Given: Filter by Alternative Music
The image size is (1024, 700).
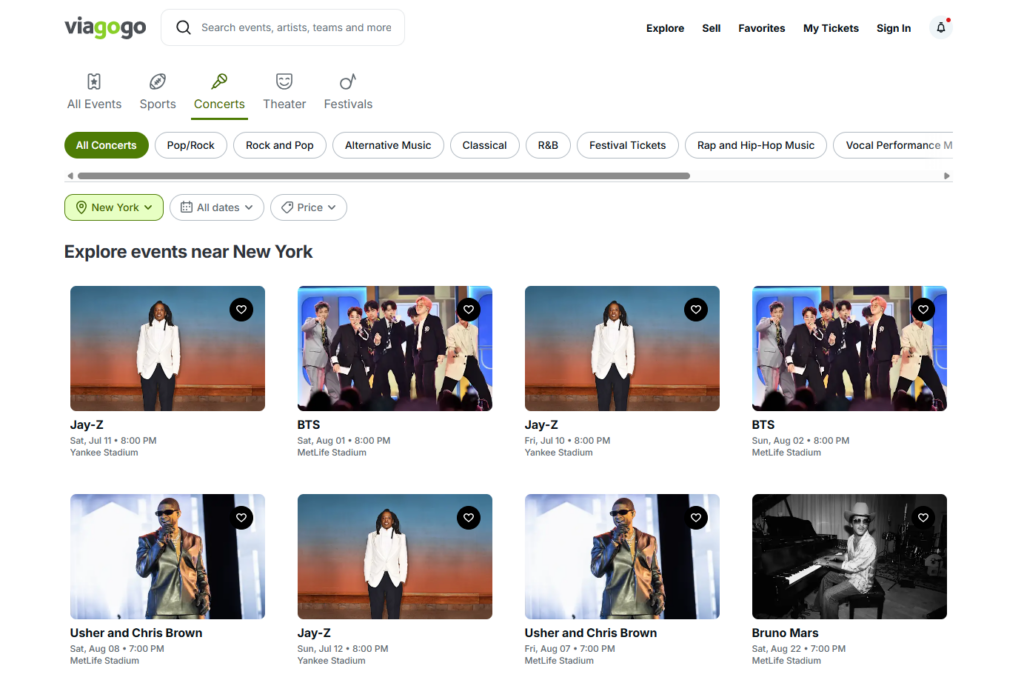Looking at the screenshot, I should [388, 145].
